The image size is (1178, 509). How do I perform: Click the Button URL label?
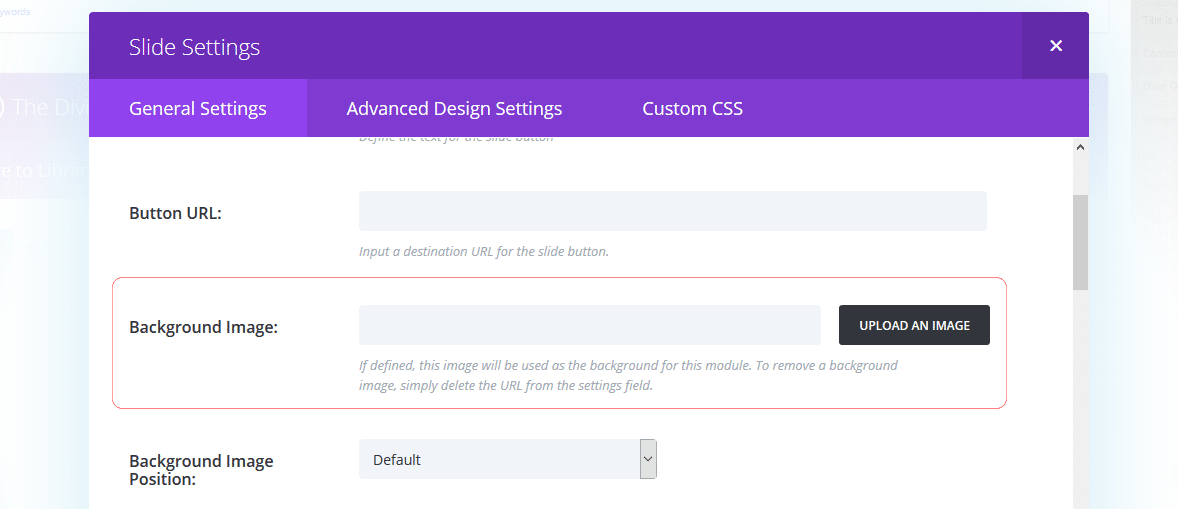176,212
